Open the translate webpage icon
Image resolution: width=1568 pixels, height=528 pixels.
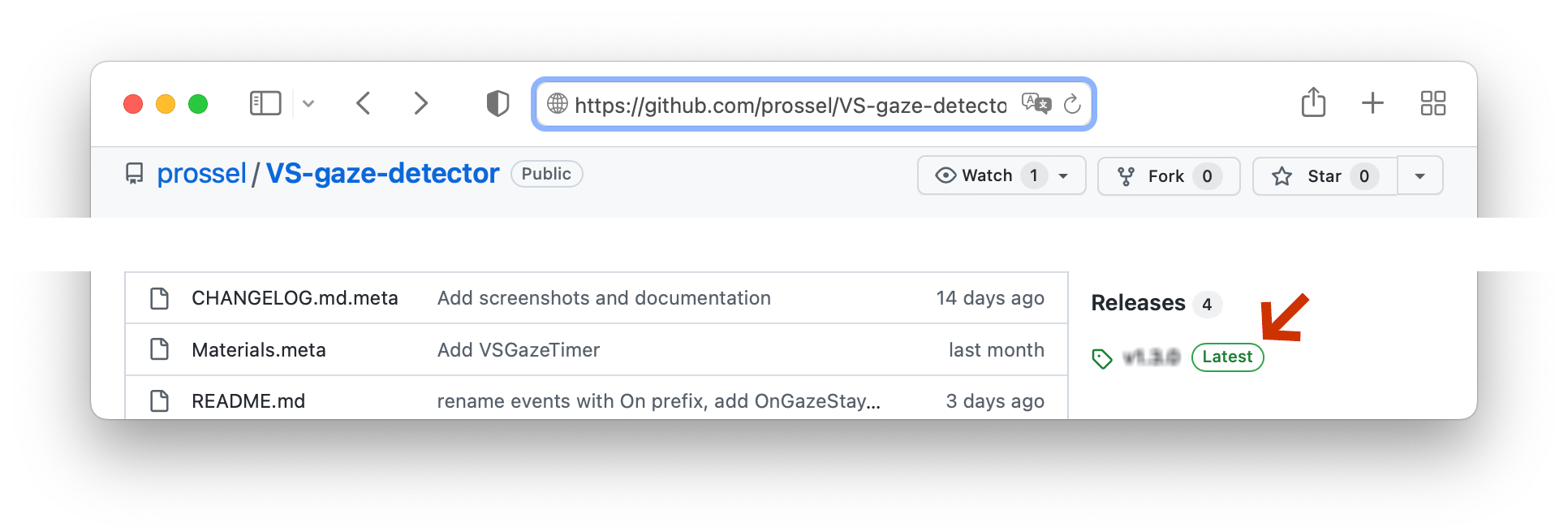(1036, 104)
